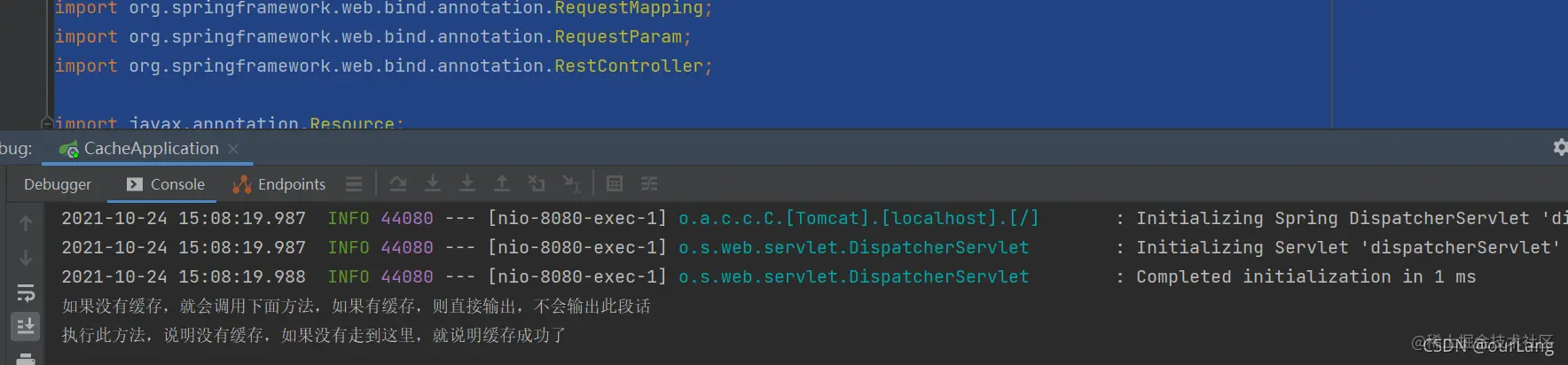Open the Endpoints tab

278,184
